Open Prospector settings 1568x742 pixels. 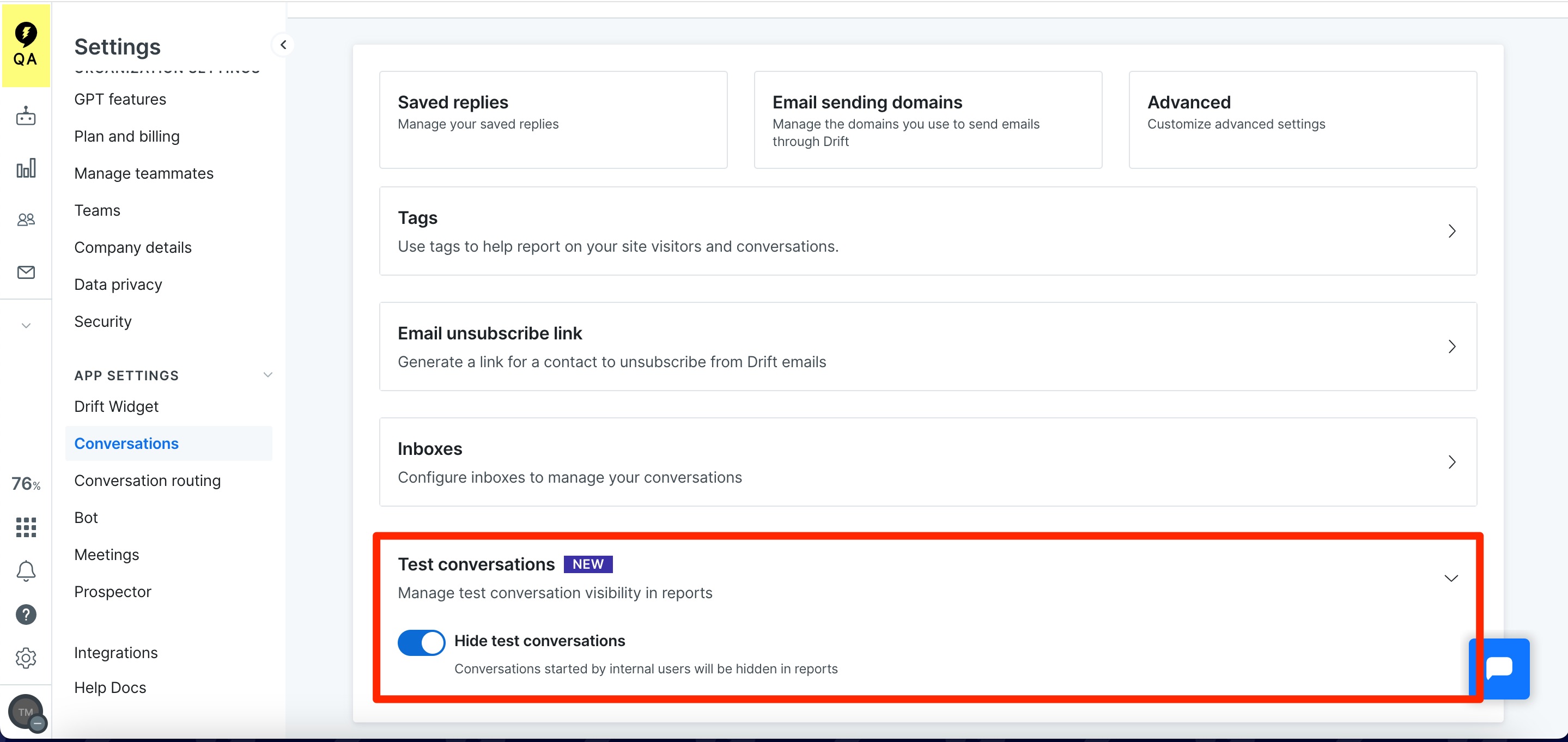pos(113,592)
